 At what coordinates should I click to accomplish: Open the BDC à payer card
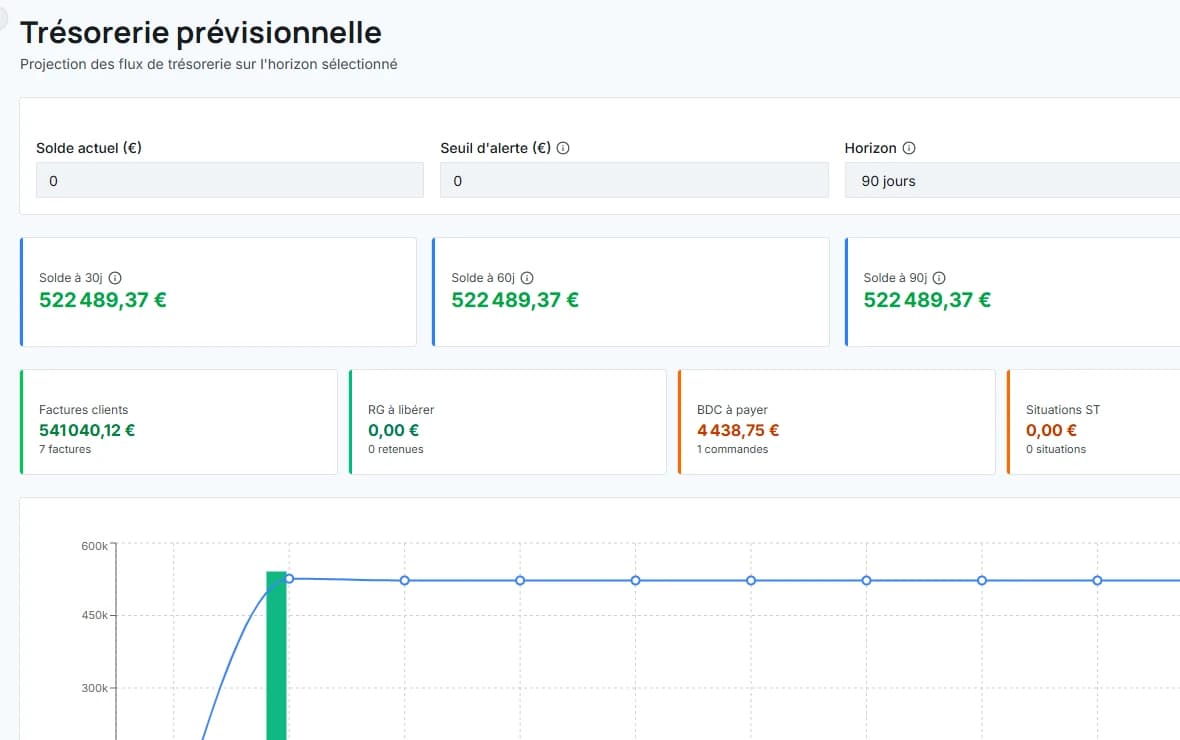pyautogui.click(x=837, y=422)
